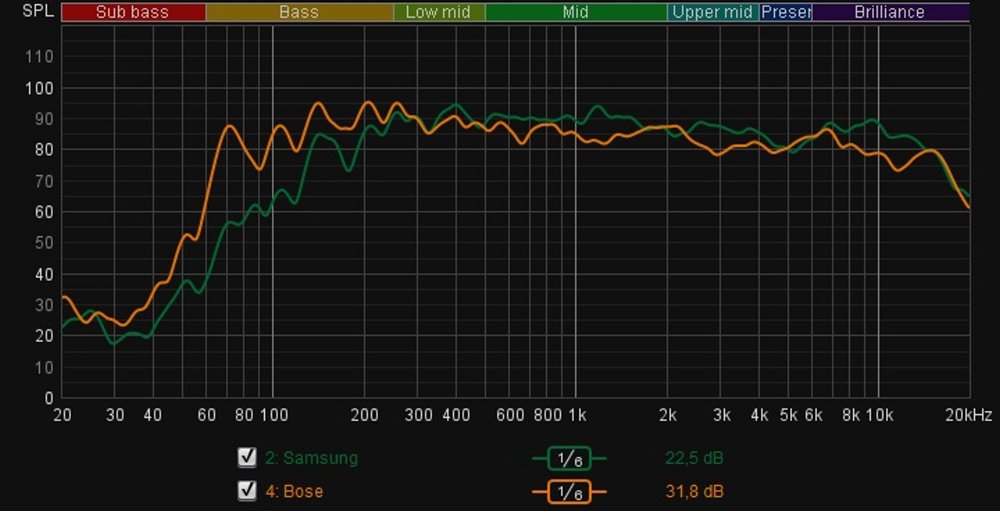Click the blue Presence band label

pos(786,12)
